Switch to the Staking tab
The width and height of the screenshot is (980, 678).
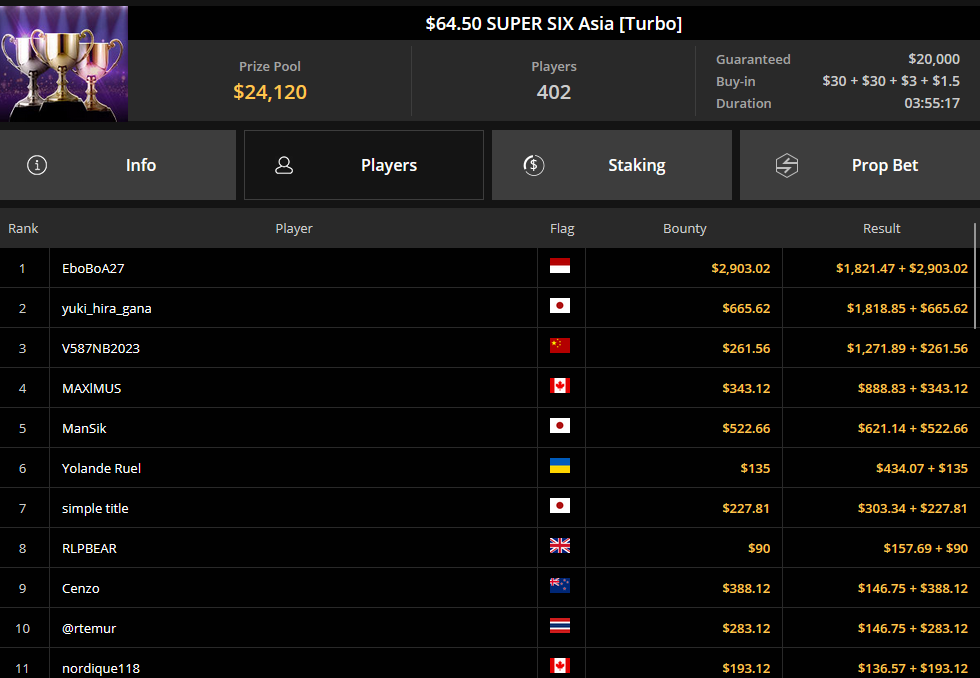612,165
